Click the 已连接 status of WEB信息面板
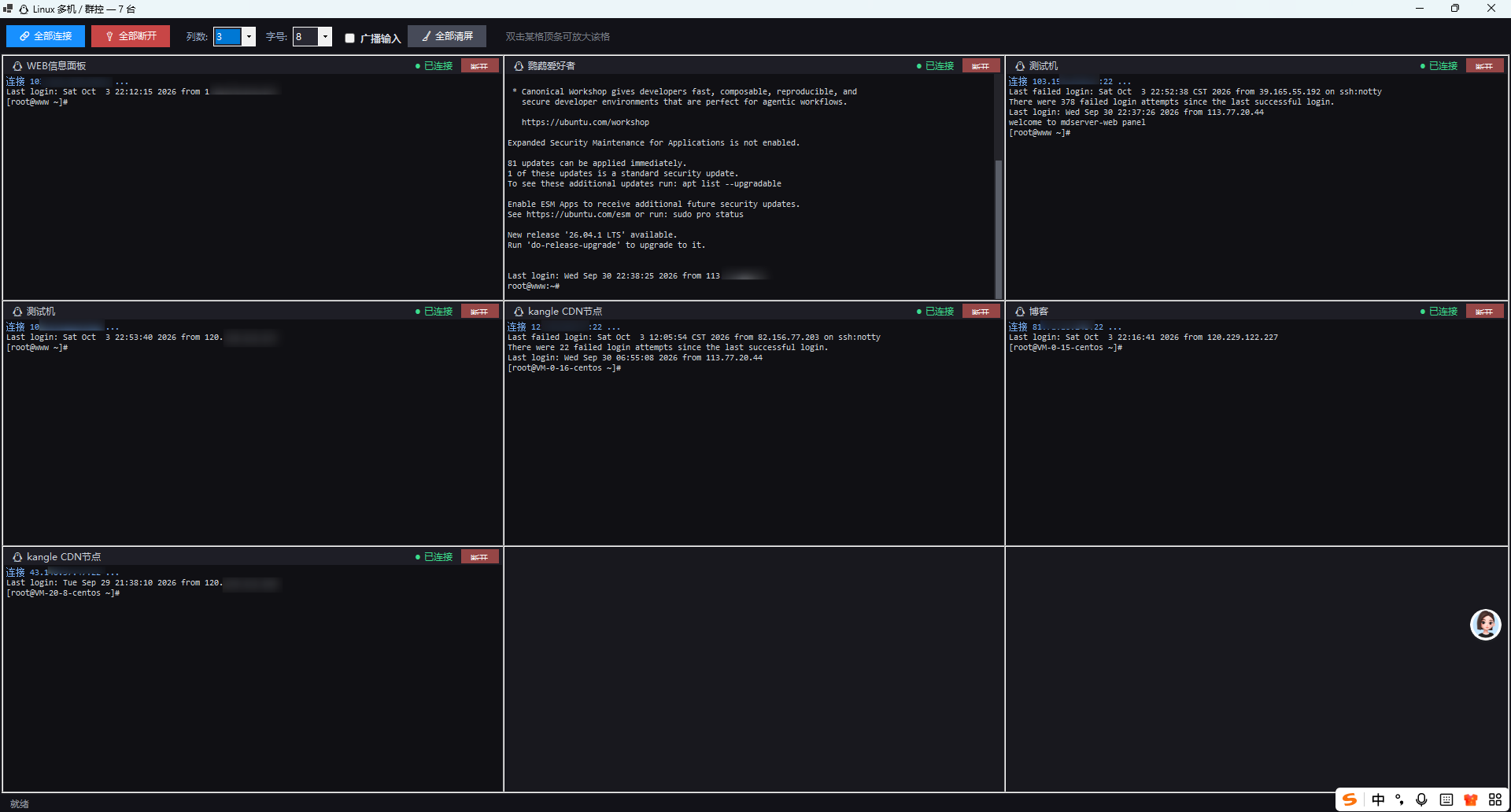Image resolution: width=1511 pixels, height=812 pixels. pos(434,66)
